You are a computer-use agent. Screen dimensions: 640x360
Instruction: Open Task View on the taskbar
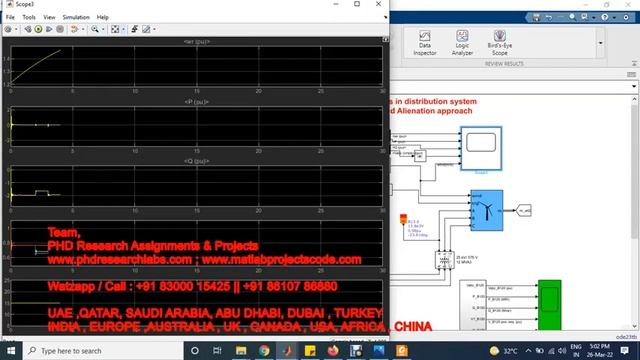click(217, 351)
